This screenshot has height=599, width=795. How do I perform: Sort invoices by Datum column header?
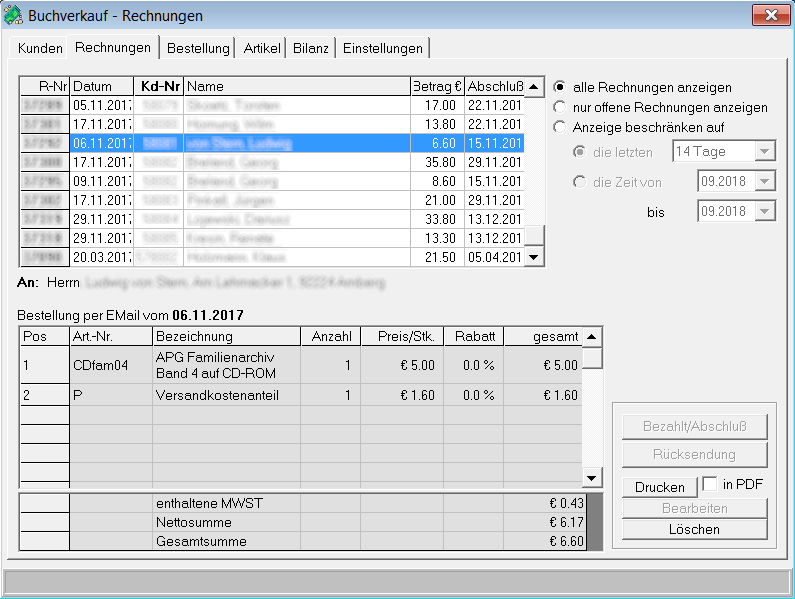tap(100, 86)
